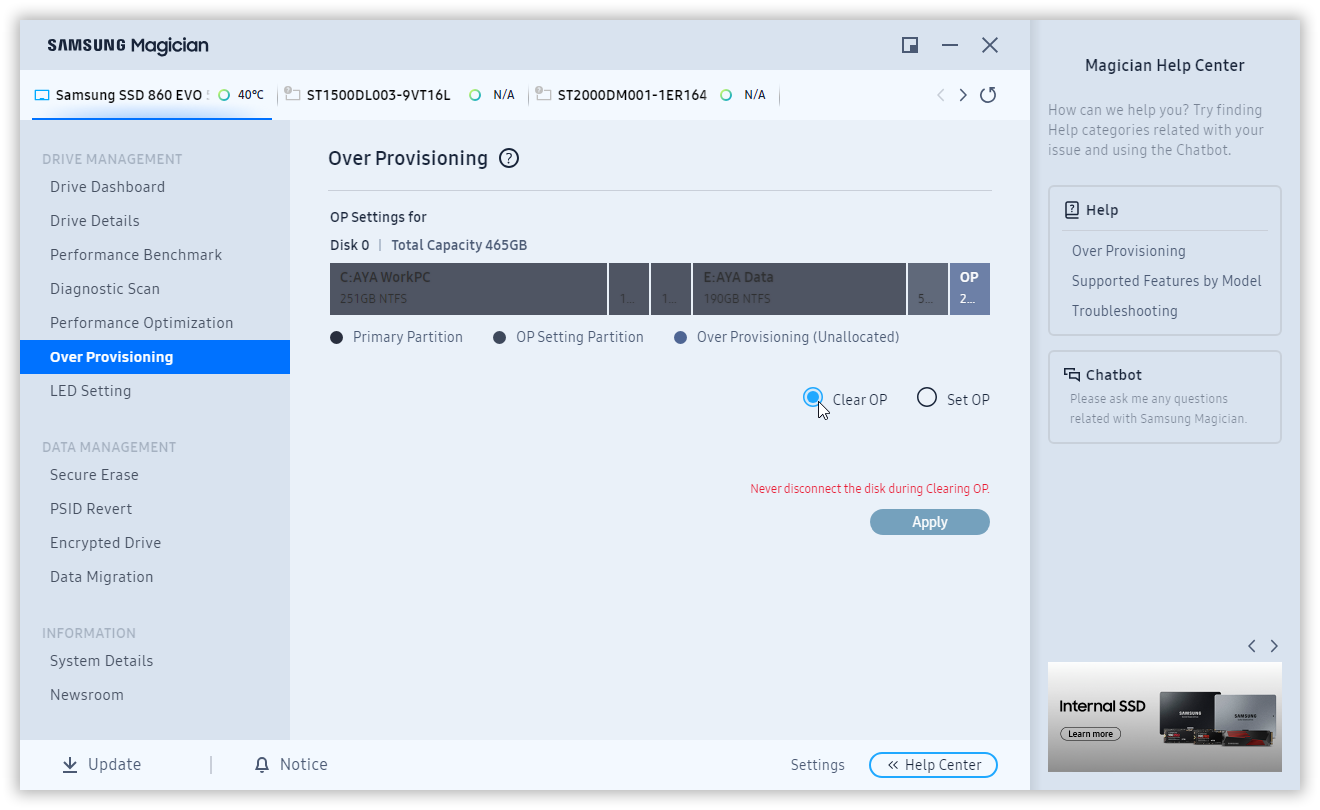Show previous Help Center banner

coord(1252,646)
